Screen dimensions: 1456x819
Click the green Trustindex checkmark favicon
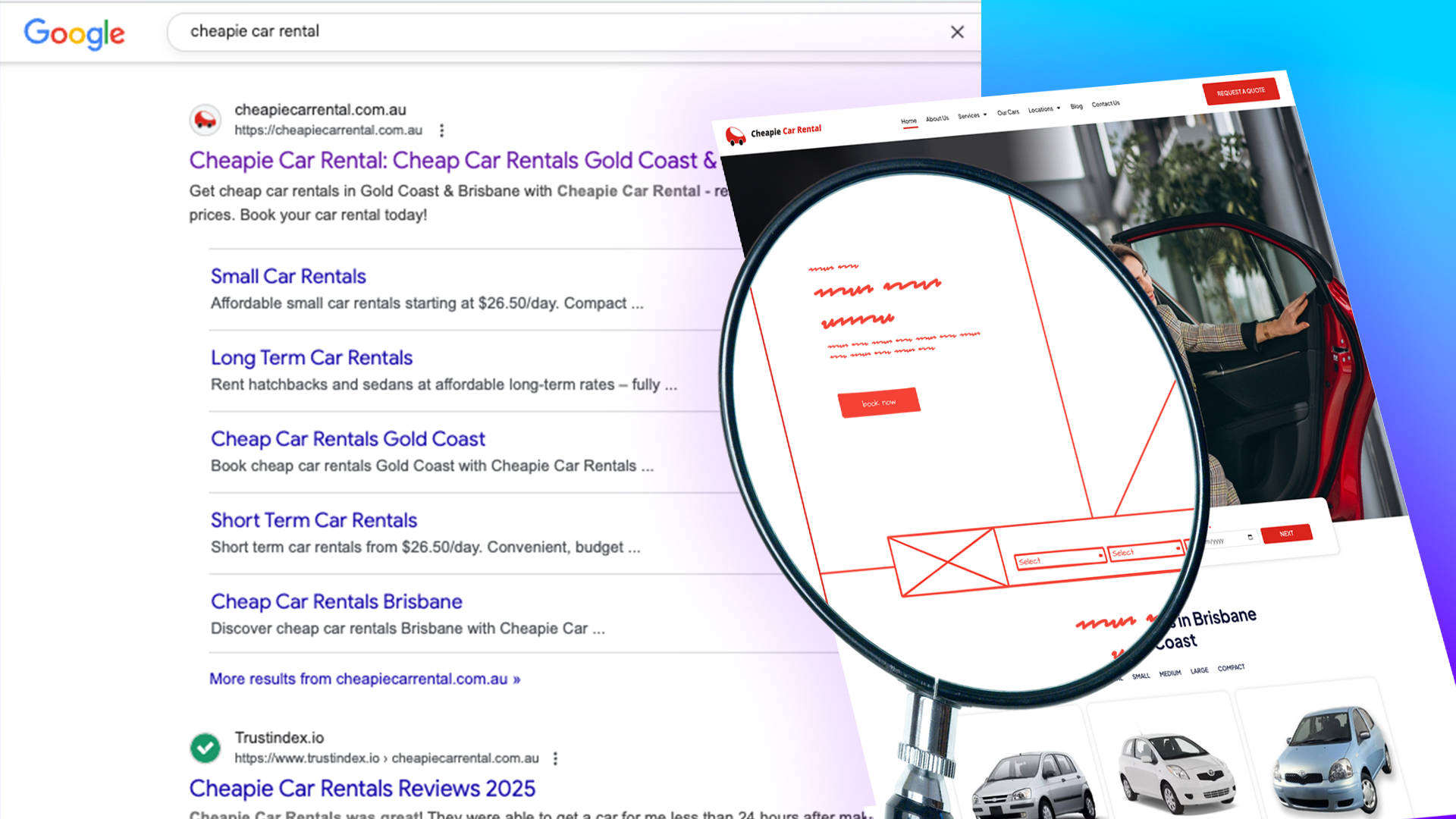click(205, 748)
